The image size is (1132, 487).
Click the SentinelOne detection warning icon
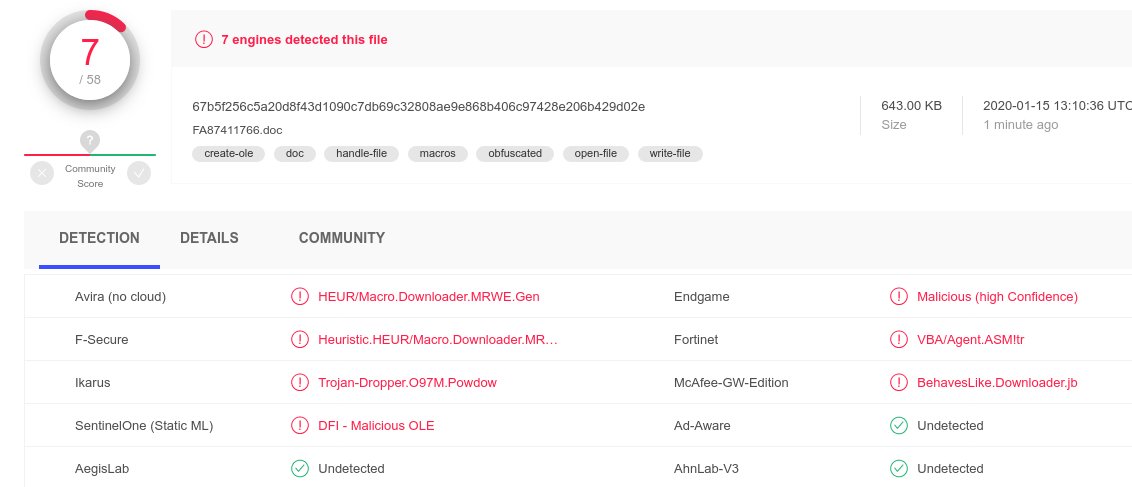coord(300,426)
